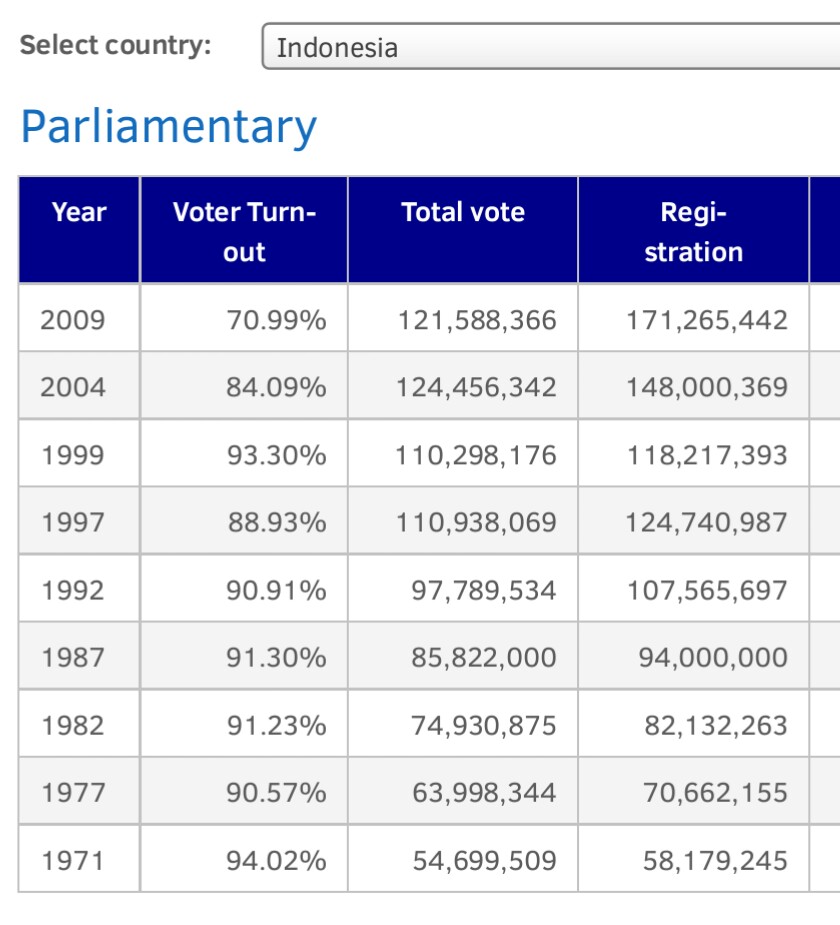Image resolution: width=840 pixels, height=925 pixels.
Task: Sort by the Voter Turn-out column header
Action: tap(244, 231)
